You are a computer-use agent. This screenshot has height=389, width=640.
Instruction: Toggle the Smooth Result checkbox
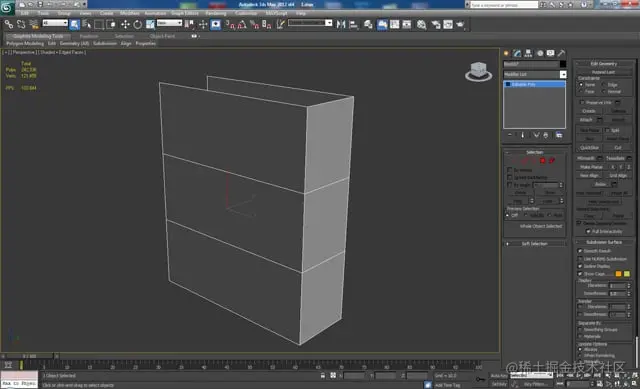580,251
